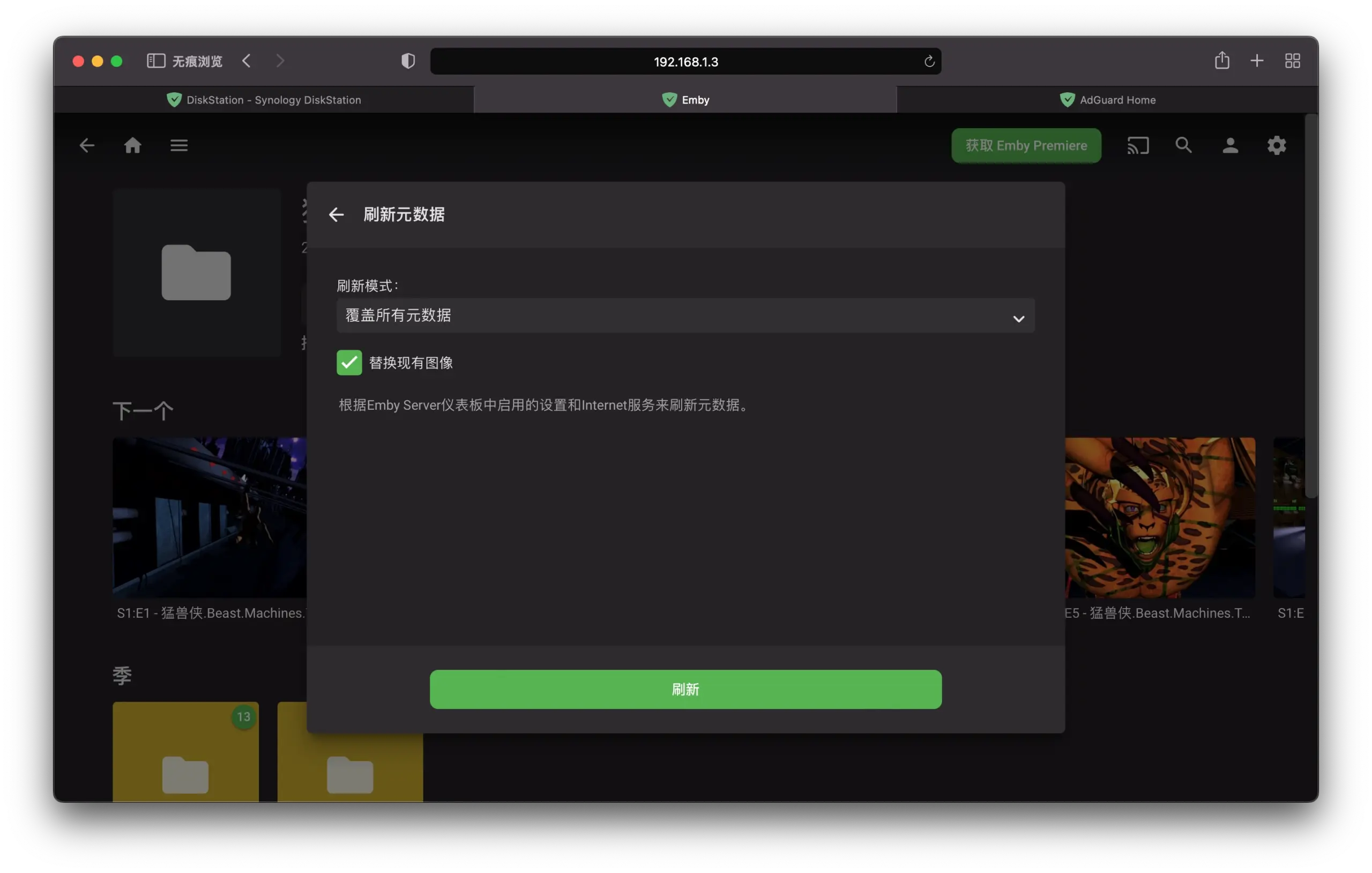Viewport: 1372px width, 873px height.
Task: Click 无痕浏览 private browsing label
Action: coord(197,61)
